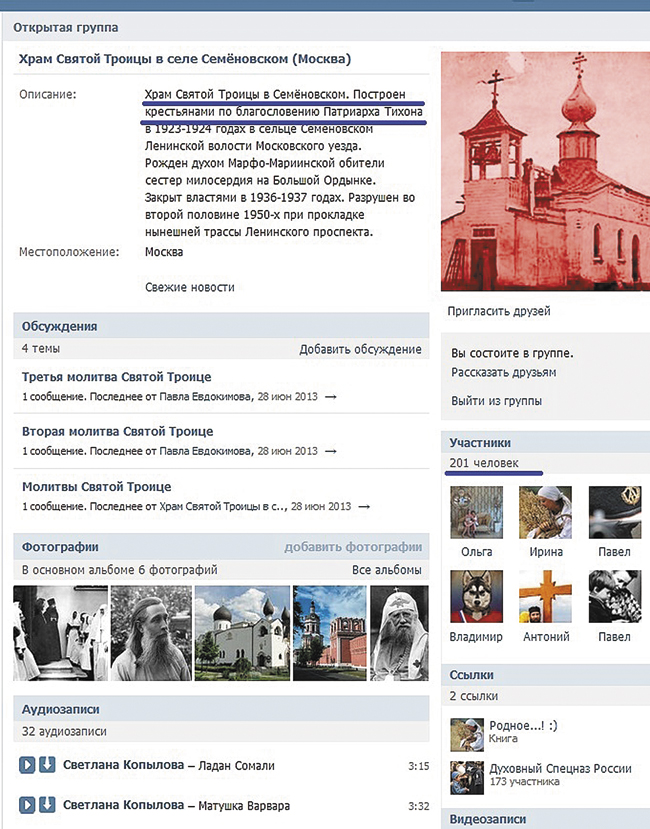Viewport: 650px width, 829px height.
Task: Click the group title Храм Святой Троицы в селе Семёновском
Action: pyautogui.click(x=185, y=59)
